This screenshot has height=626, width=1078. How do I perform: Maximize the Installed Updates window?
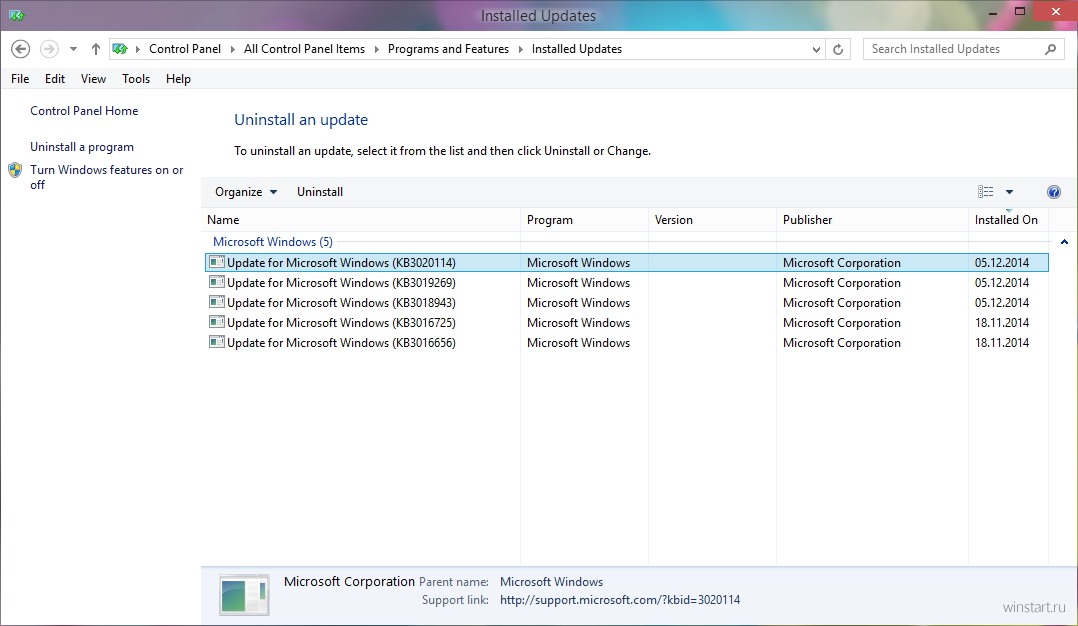coord(1020,12)
